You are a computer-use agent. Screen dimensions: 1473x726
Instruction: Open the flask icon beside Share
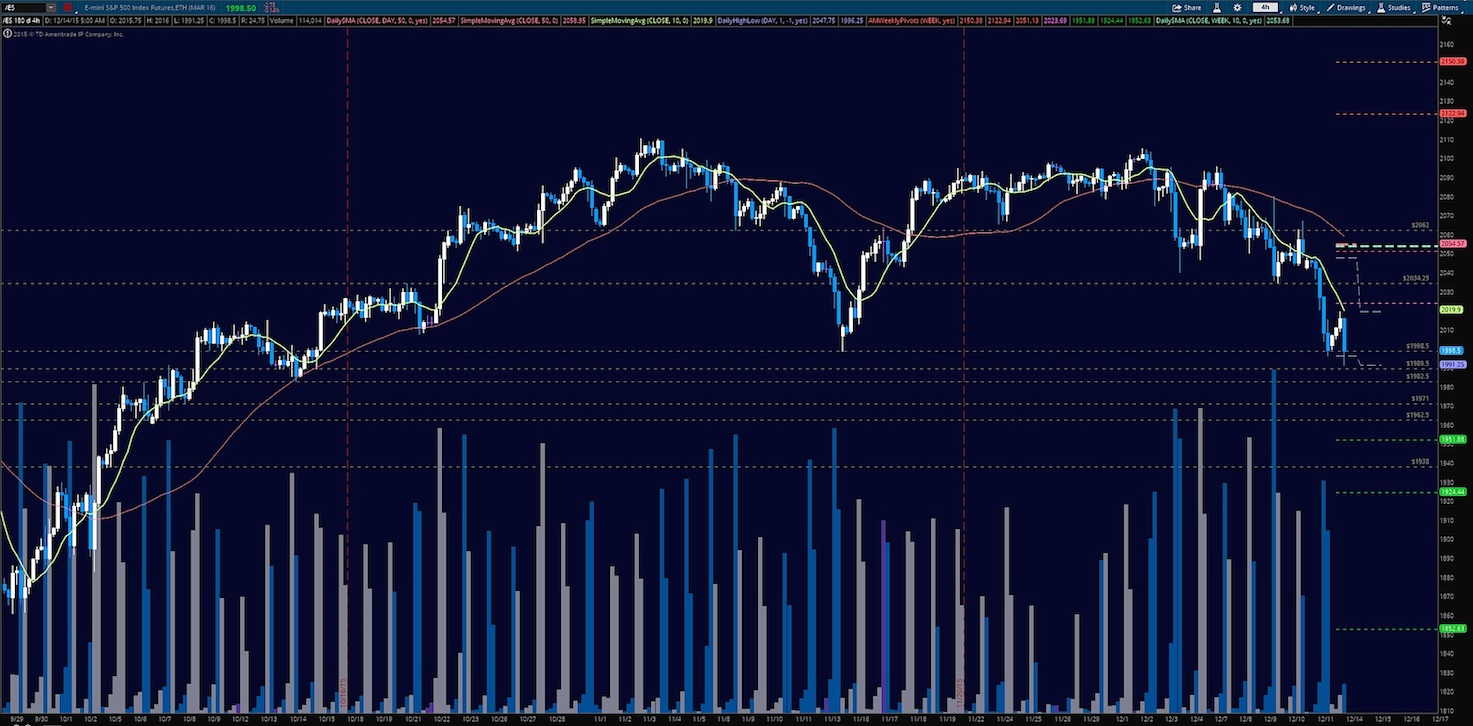point(1217,8)
